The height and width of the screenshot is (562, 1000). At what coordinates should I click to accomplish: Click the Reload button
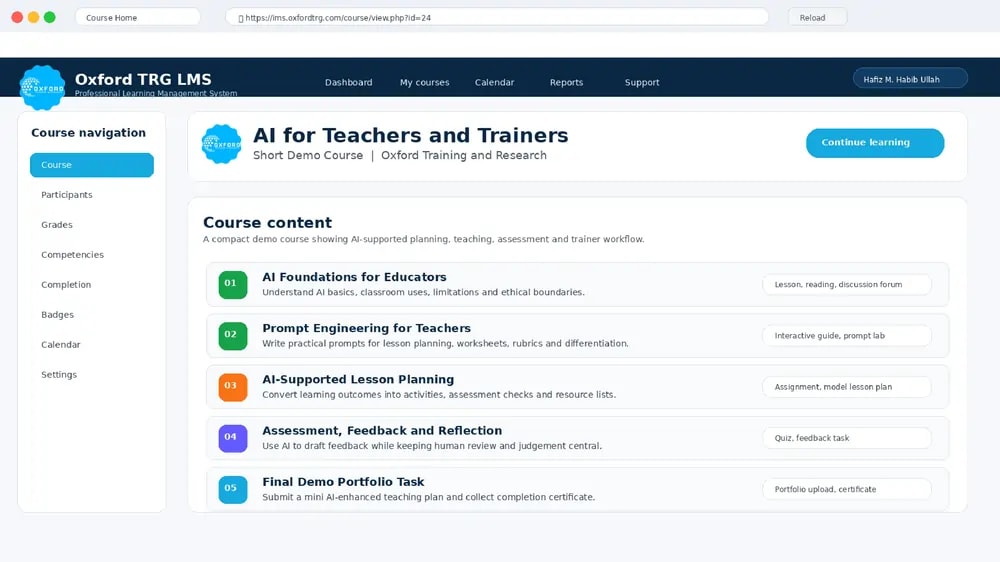tap(818, 17)
